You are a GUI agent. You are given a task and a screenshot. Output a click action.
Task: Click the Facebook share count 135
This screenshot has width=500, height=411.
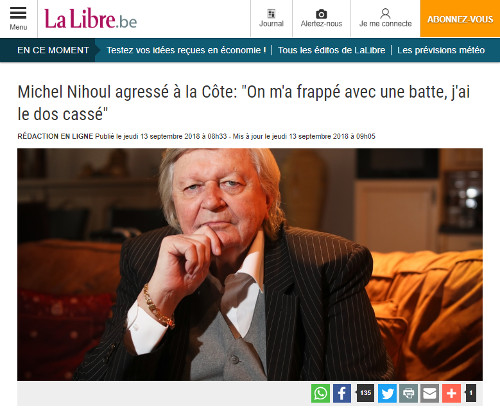[365, 393]
